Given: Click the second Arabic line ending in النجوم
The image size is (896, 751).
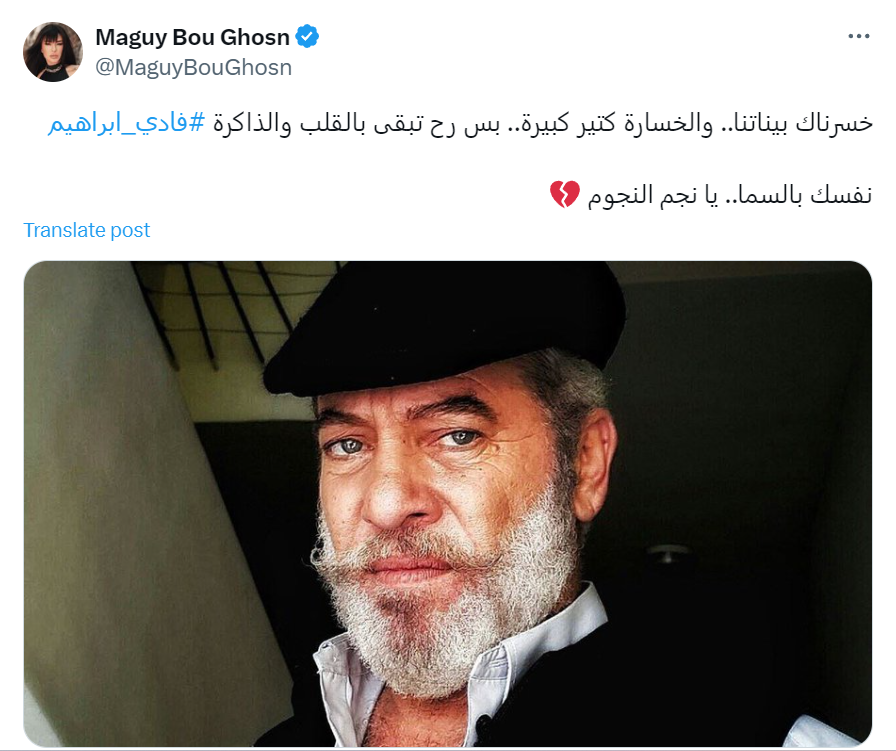Looking at the screenshot, I should (711, 195).
